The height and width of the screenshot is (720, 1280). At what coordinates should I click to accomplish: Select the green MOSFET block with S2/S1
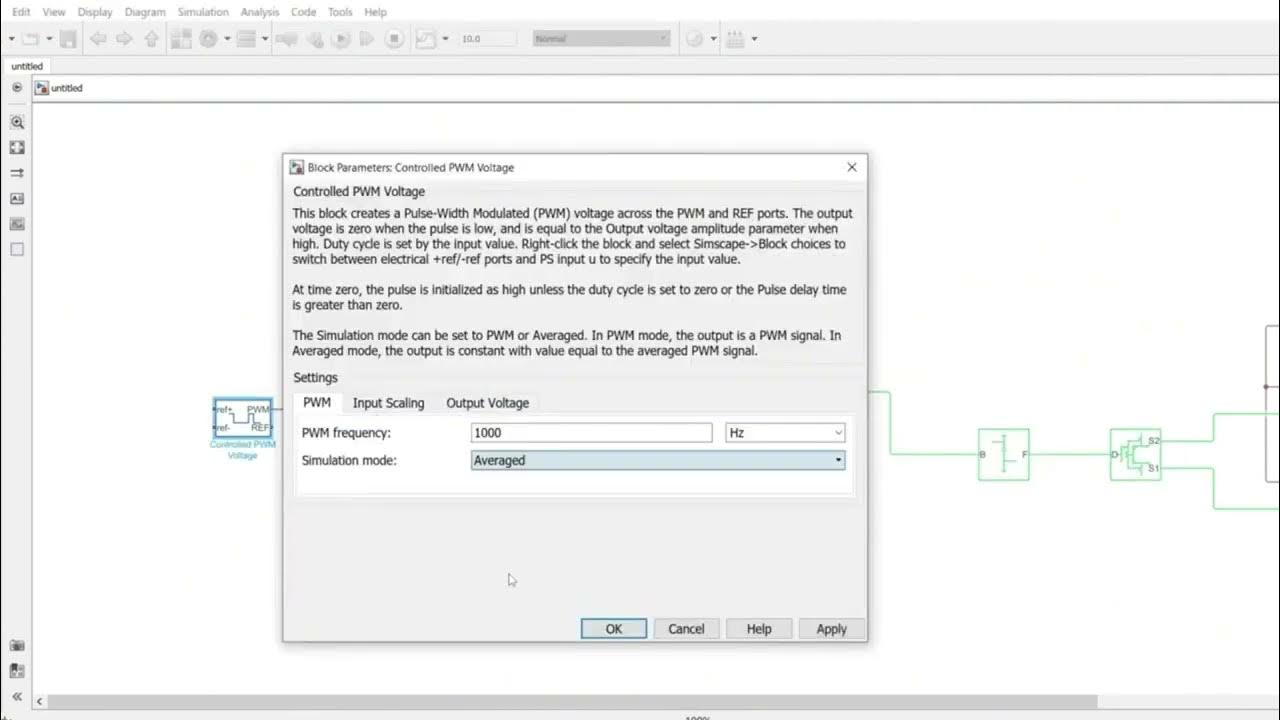coord(1136,454)
